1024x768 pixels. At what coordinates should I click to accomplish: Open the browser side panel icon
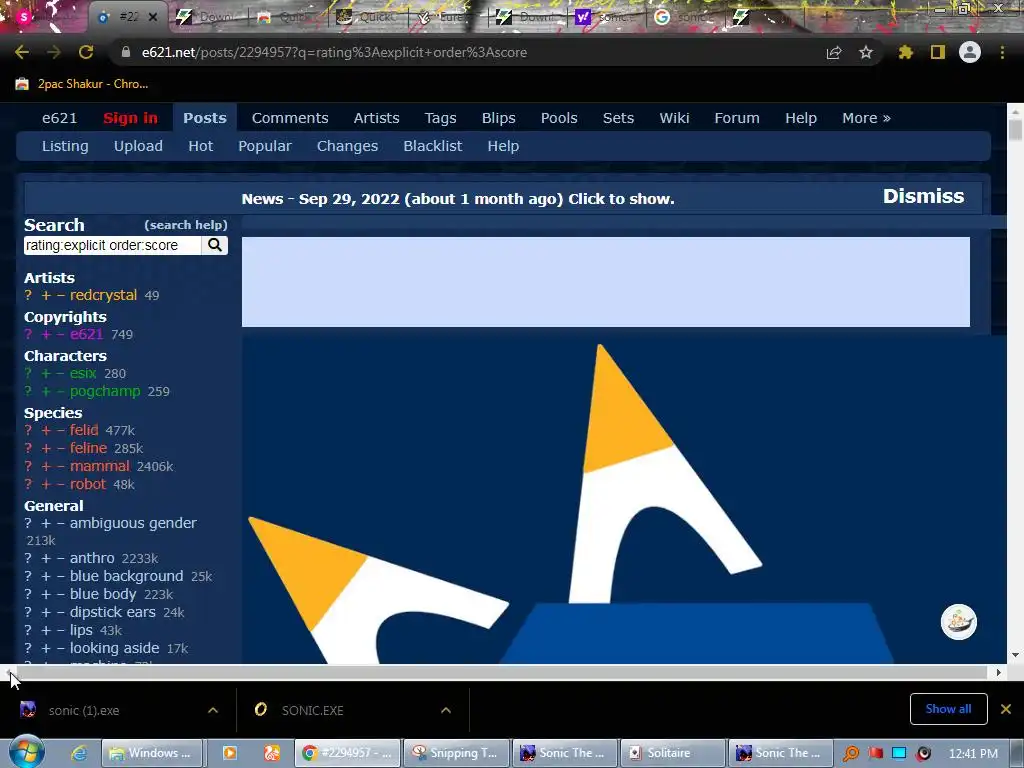[x=938, y=52]
